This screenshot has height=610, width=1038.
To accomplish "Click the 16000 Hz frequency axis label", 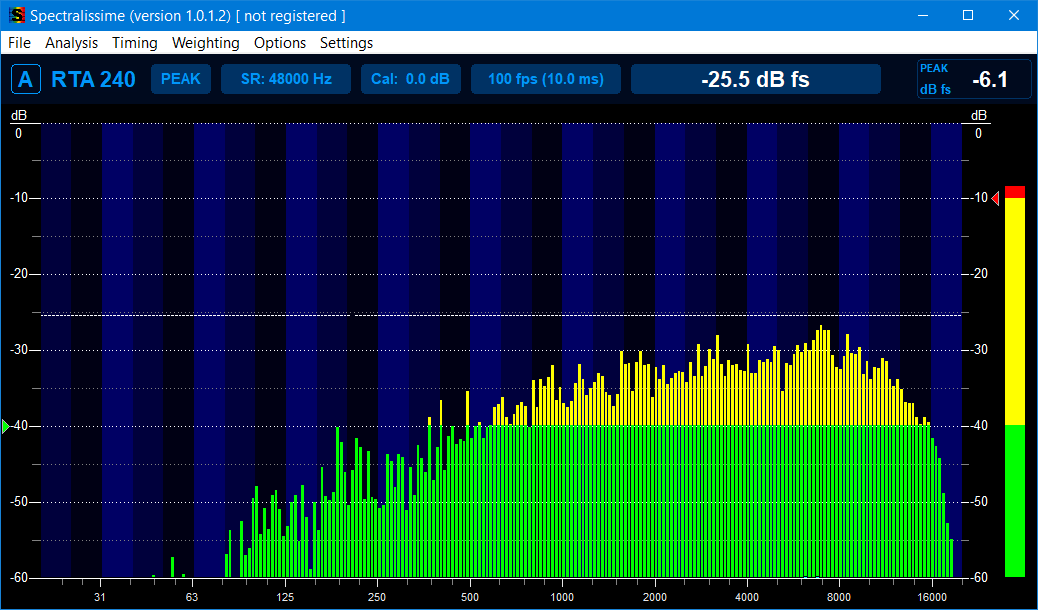I will click(x=931, y=597).
